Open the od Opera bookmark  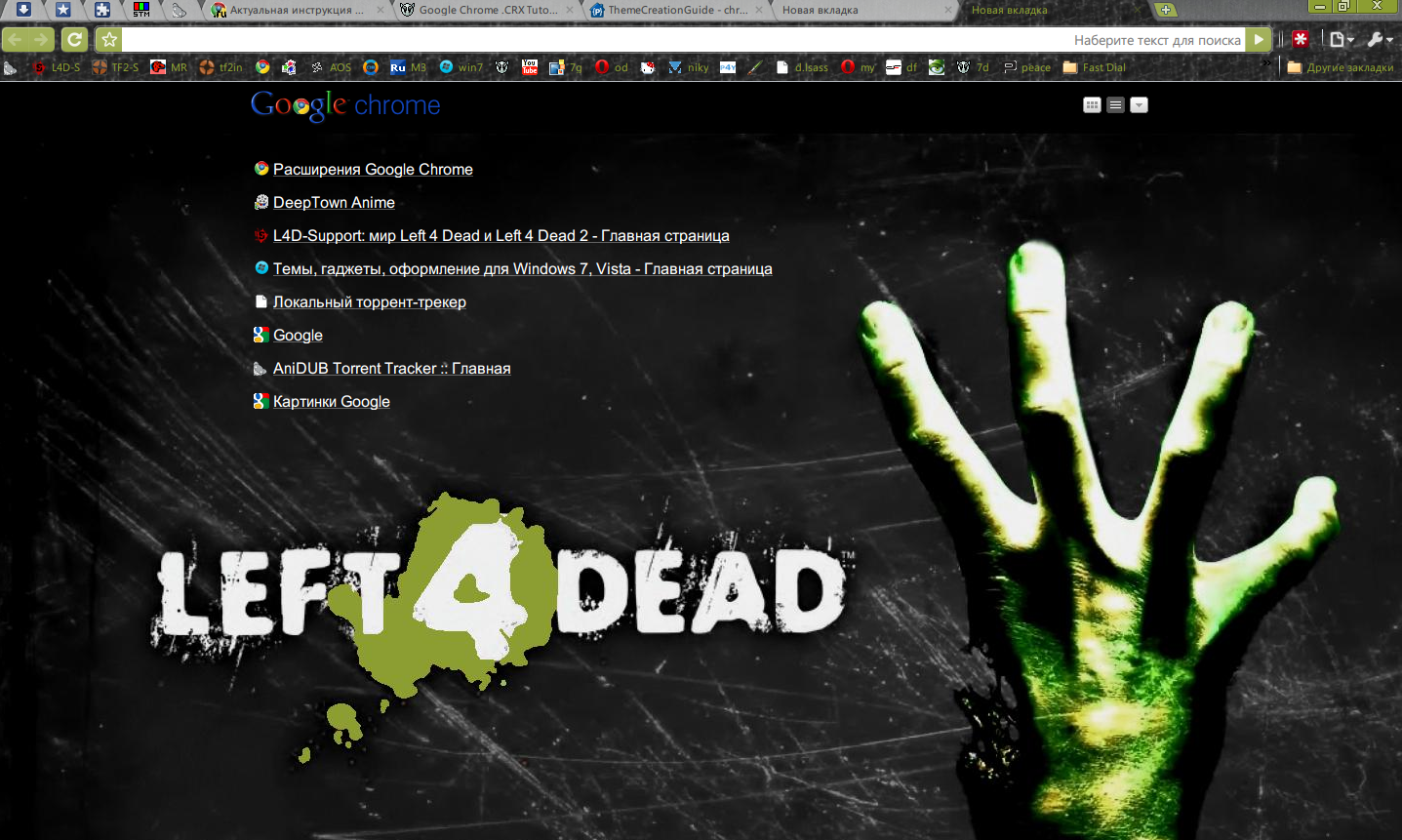[612, 67]
